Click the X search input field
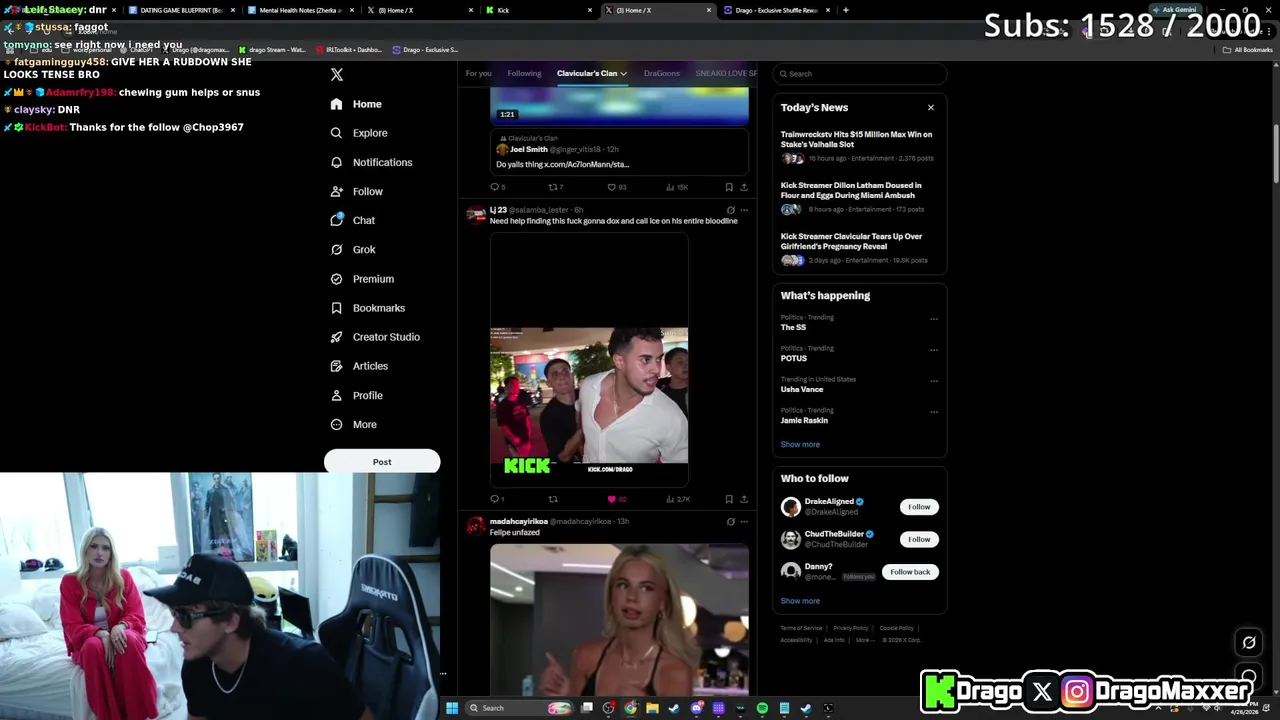 [859, 74]
